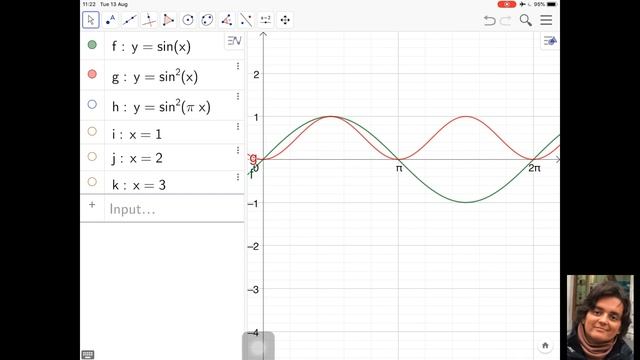
Task: Click the Redo arrow
Action: 506,20
